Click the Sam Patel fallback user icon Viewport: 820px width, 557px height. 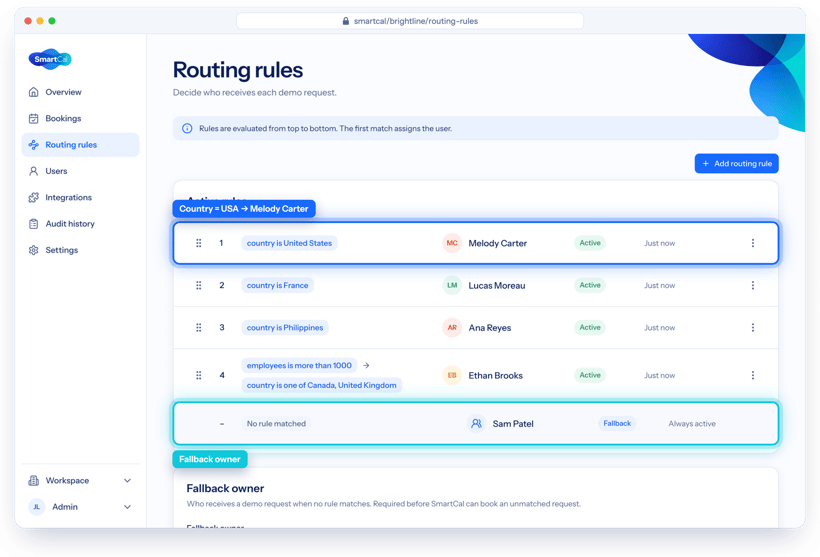(476, 424)
